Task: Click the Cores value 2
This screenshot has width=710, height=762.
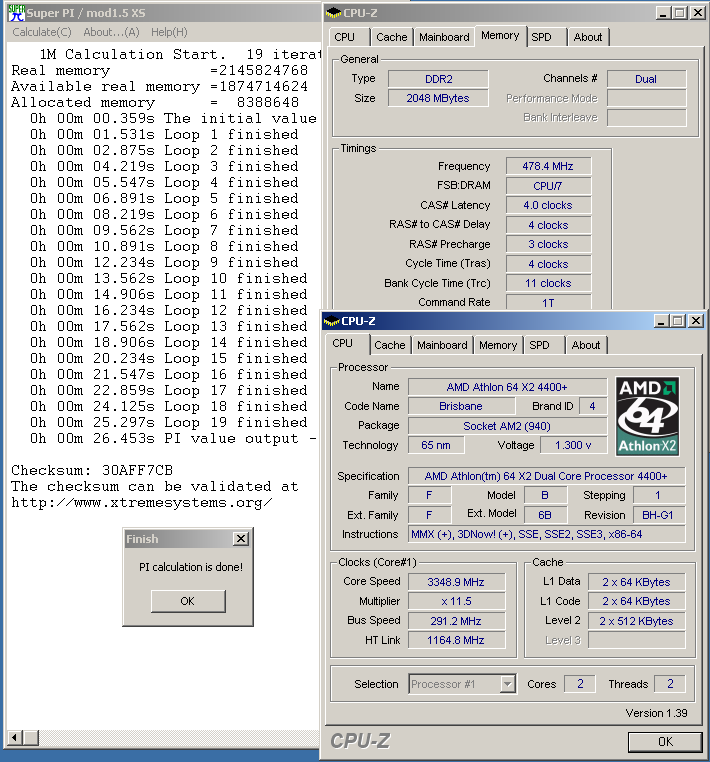Action: pyautogui.click(x=580, y=684)
